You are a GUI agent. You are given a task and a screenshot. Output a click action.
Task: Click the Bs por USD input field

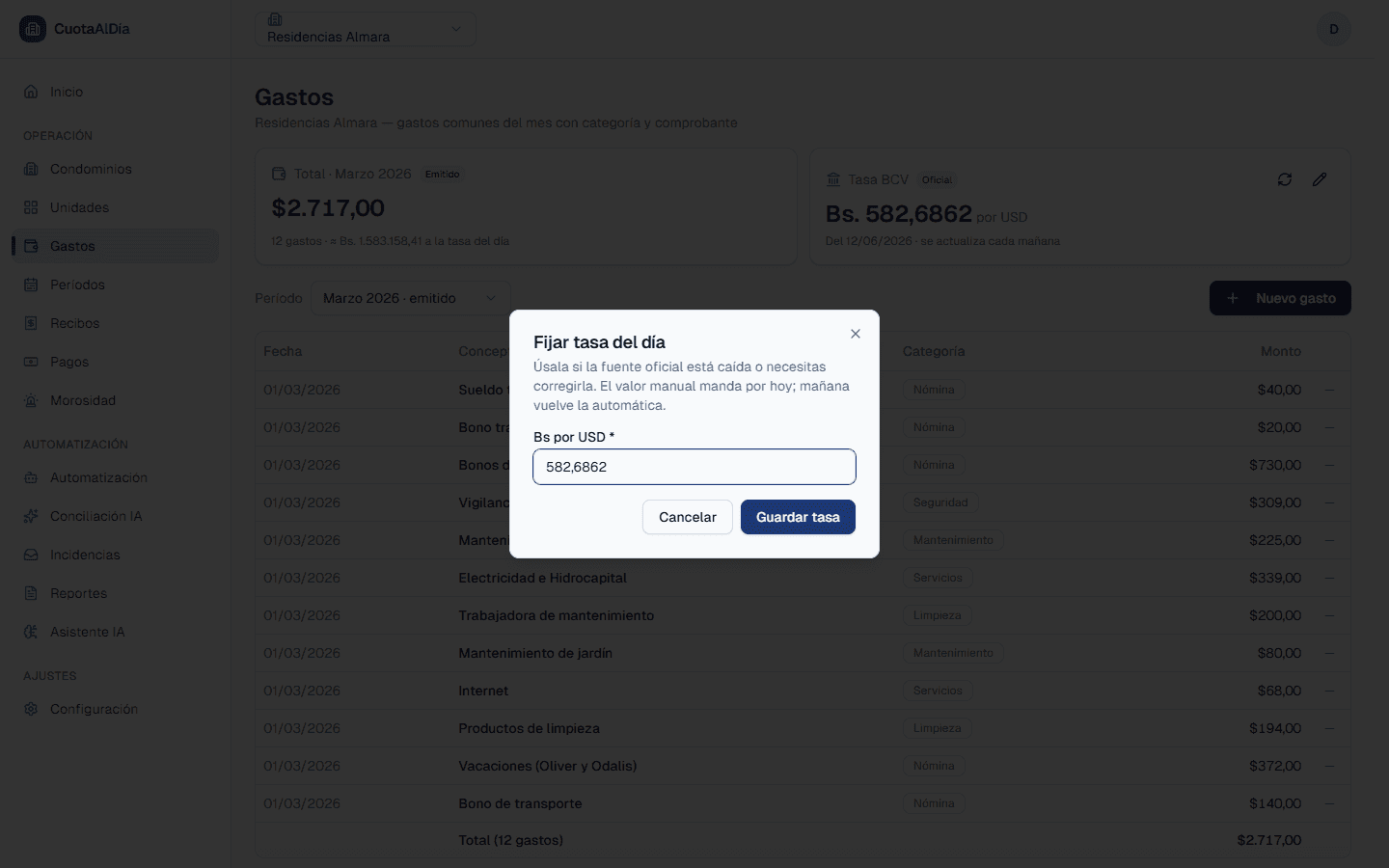pyautogui.click(x=694, y=467)
